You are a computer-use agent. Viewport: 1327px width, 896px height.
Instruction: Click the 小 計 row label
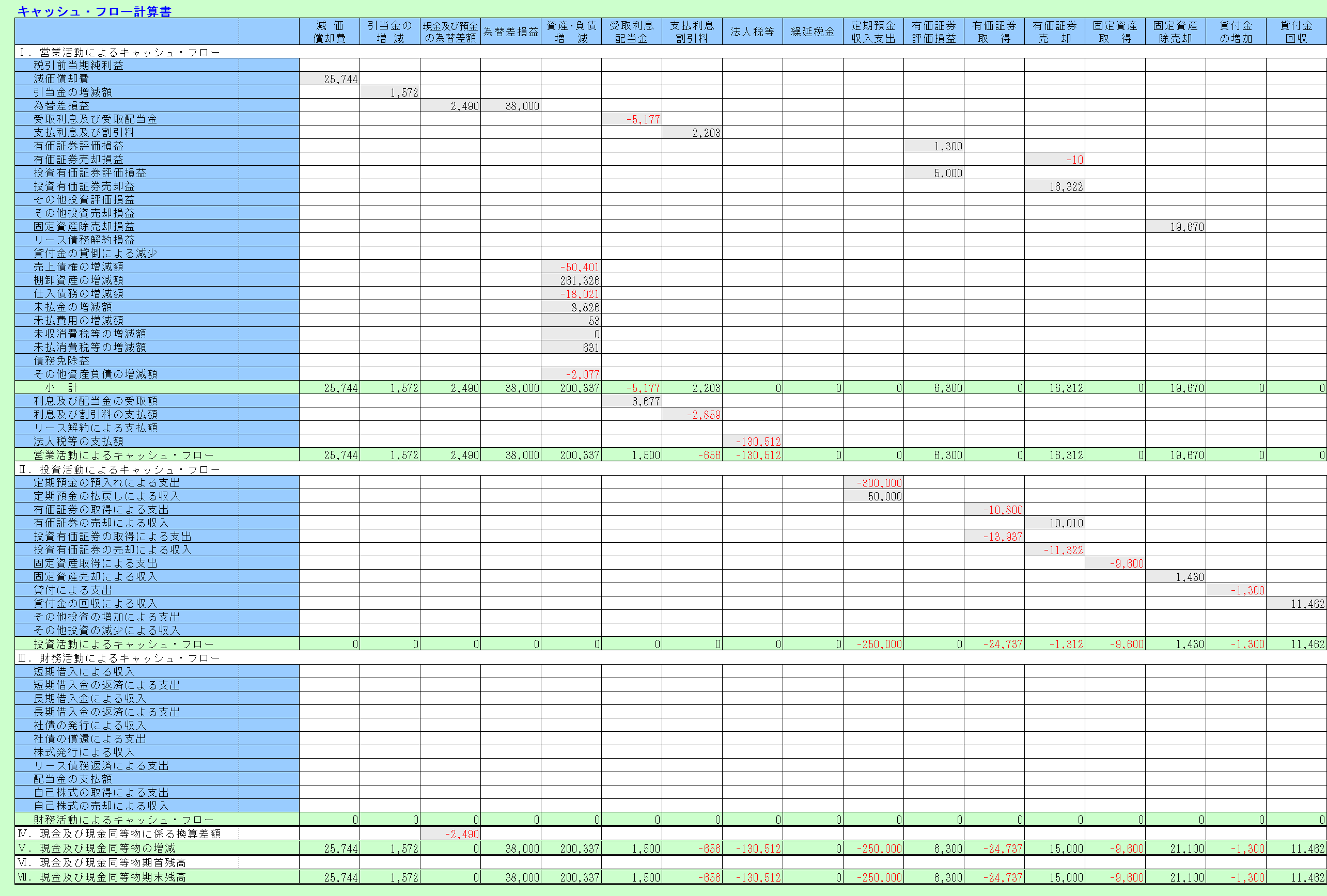(61, 387)
